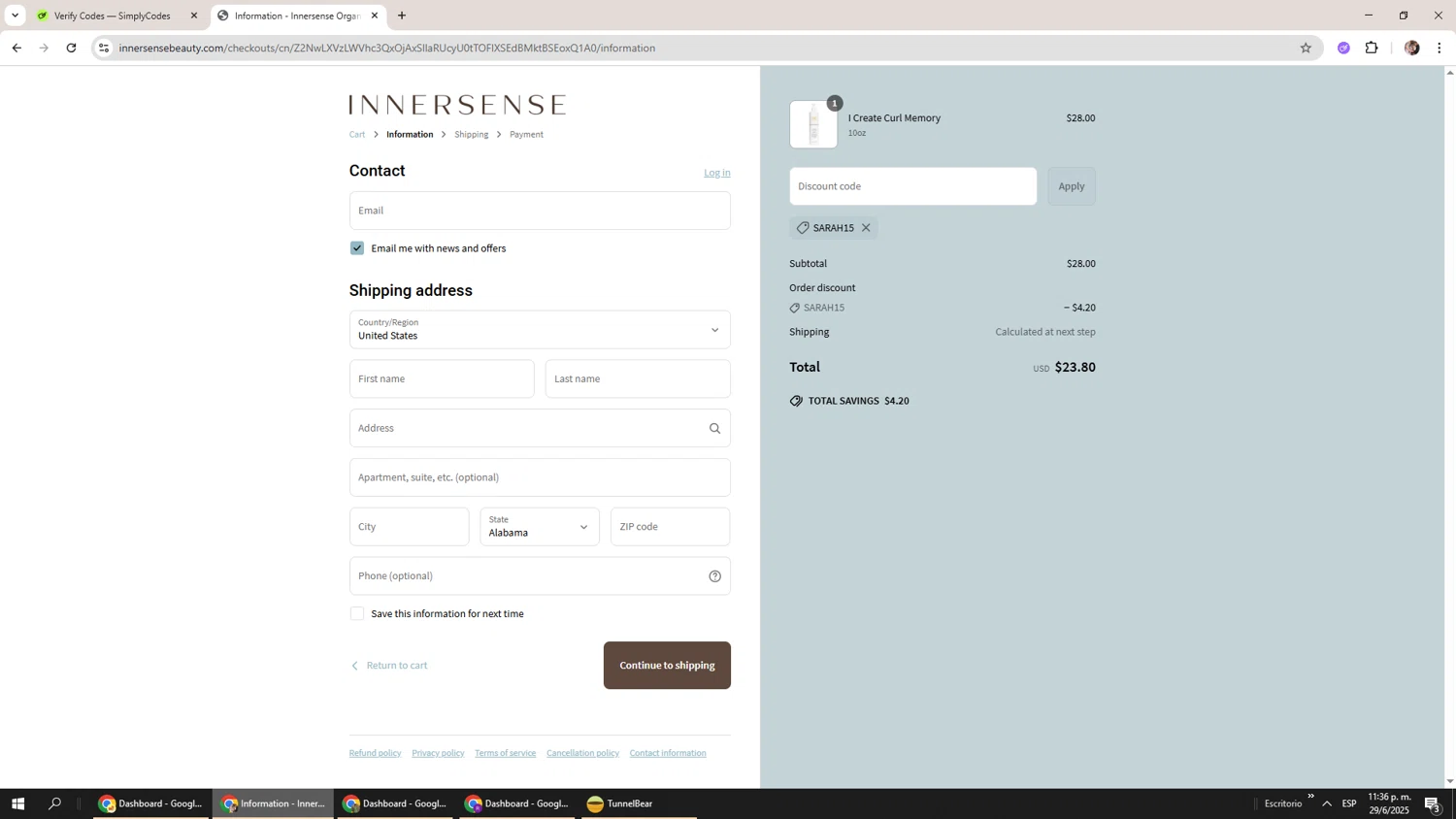Screen dimensions: 1456x819
Task: Open the phone field help icon
Action: pyautogui.click(x=714, y=576)
